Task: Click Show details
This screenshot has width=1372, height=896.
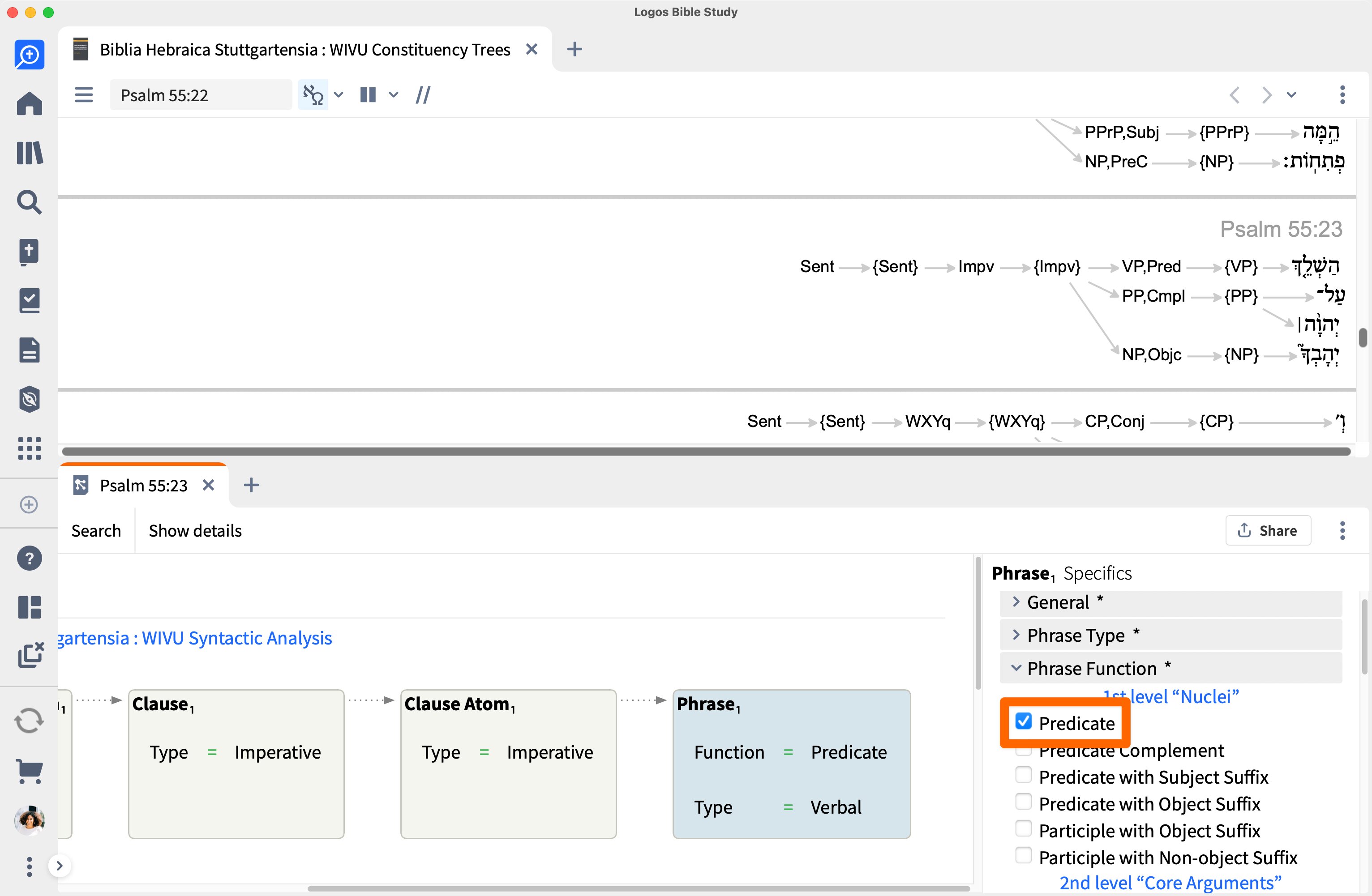Action: point(195,531)
